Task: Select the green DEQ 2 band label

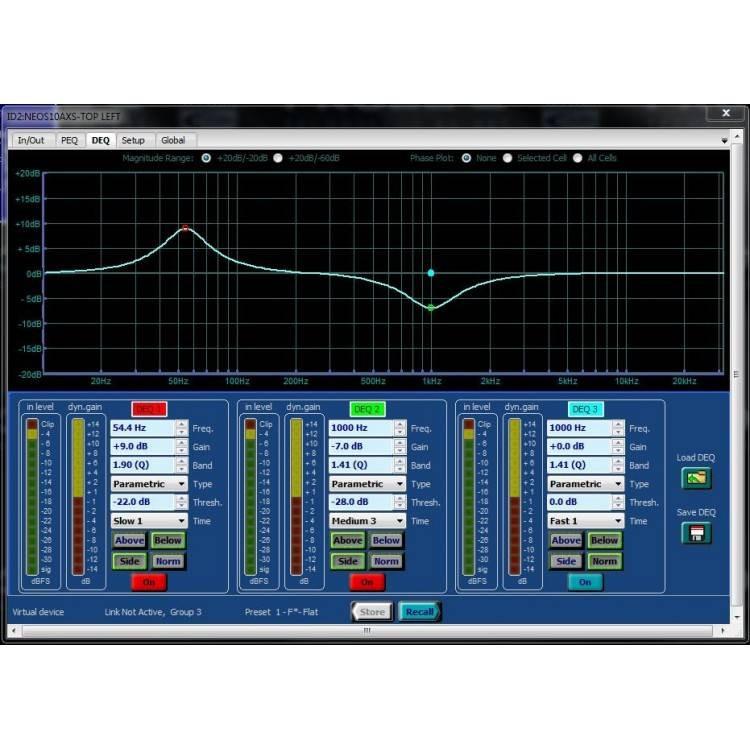Action: [367, 408]
